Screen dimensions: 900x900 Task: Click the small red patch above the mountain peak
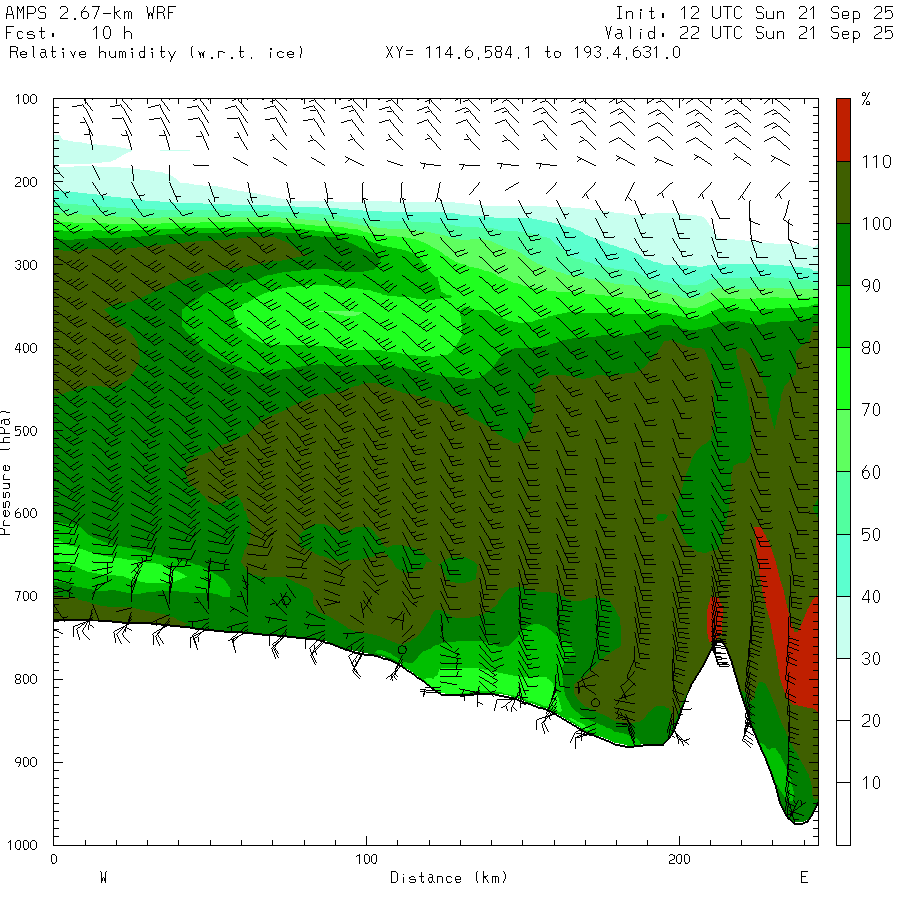[x=715, y=619]
